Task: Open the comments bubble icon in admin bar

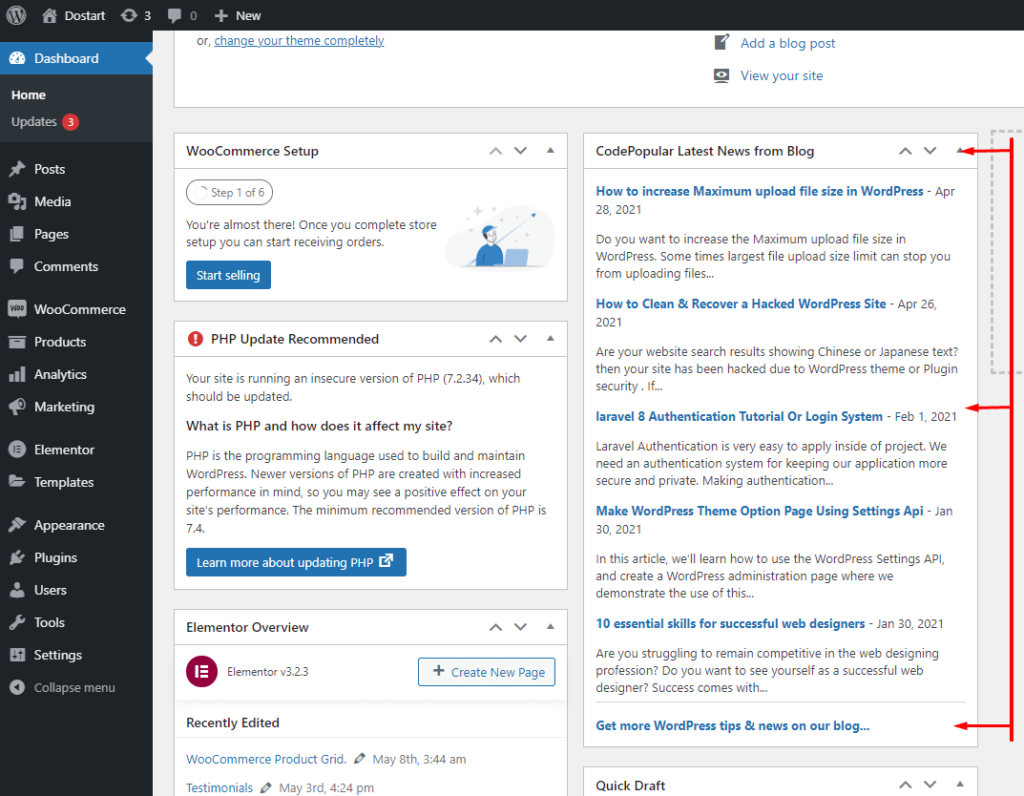Action: point(174,16)
